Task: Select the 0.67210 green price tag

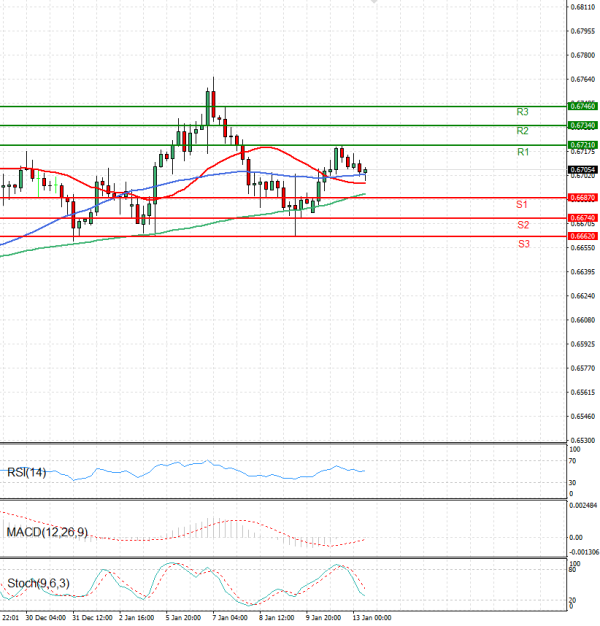Action: (x=582, y=145)
